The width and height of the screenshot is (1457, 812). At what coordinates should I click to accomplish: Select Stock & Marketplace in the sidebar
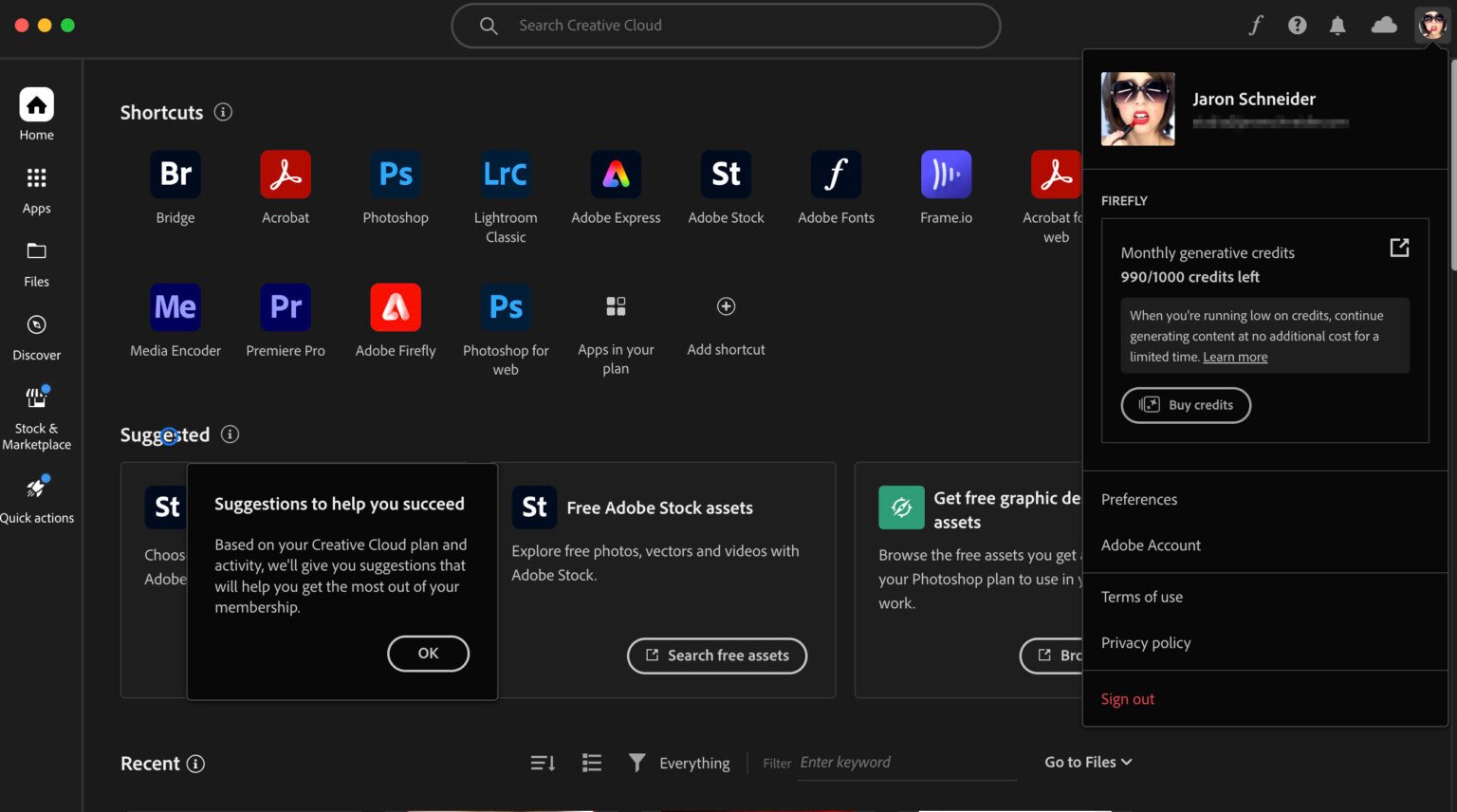tap(36, 413)
